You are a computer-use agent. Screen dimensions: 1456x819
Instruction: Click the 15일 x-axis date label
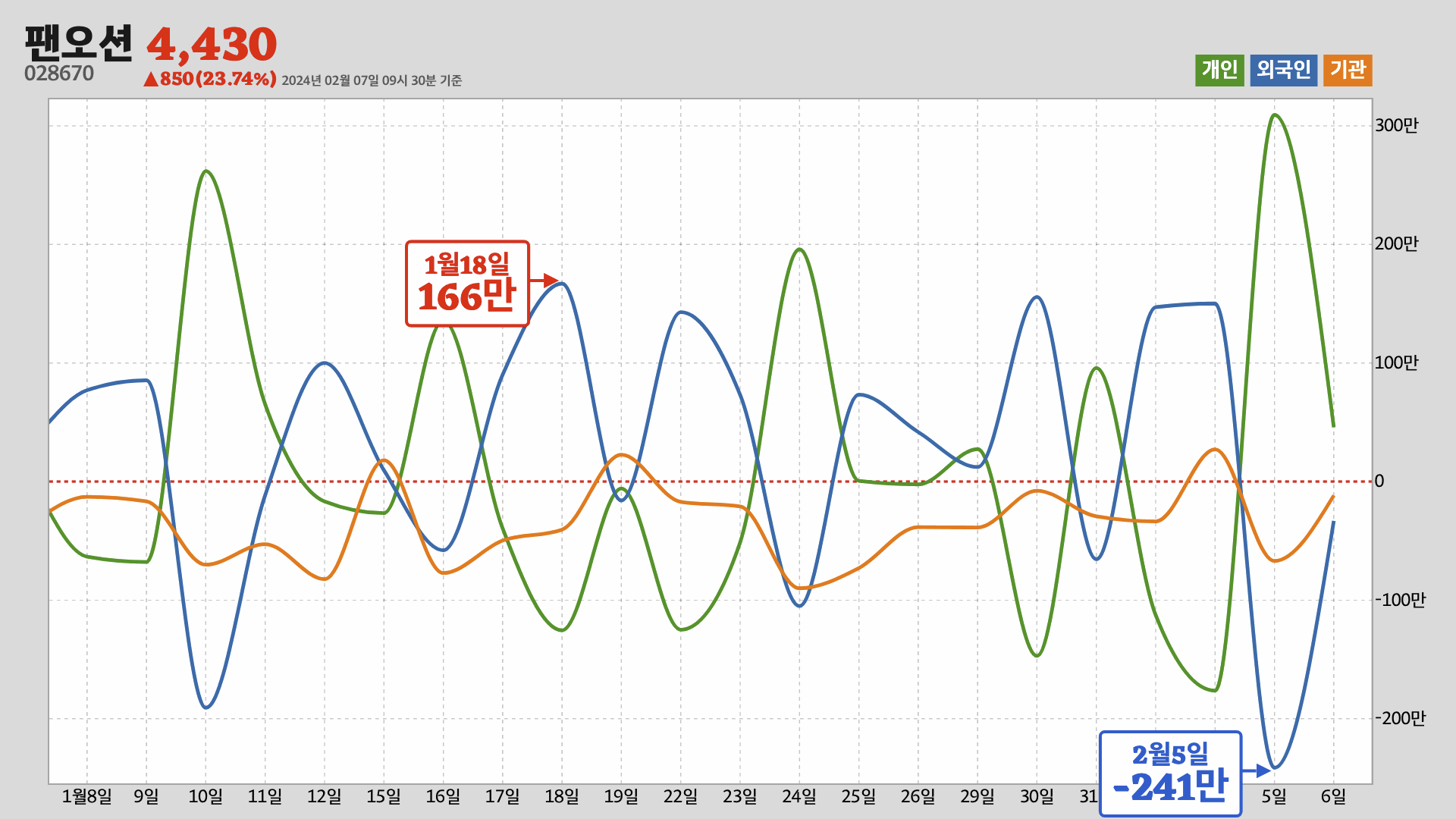(x=384, y=796)
